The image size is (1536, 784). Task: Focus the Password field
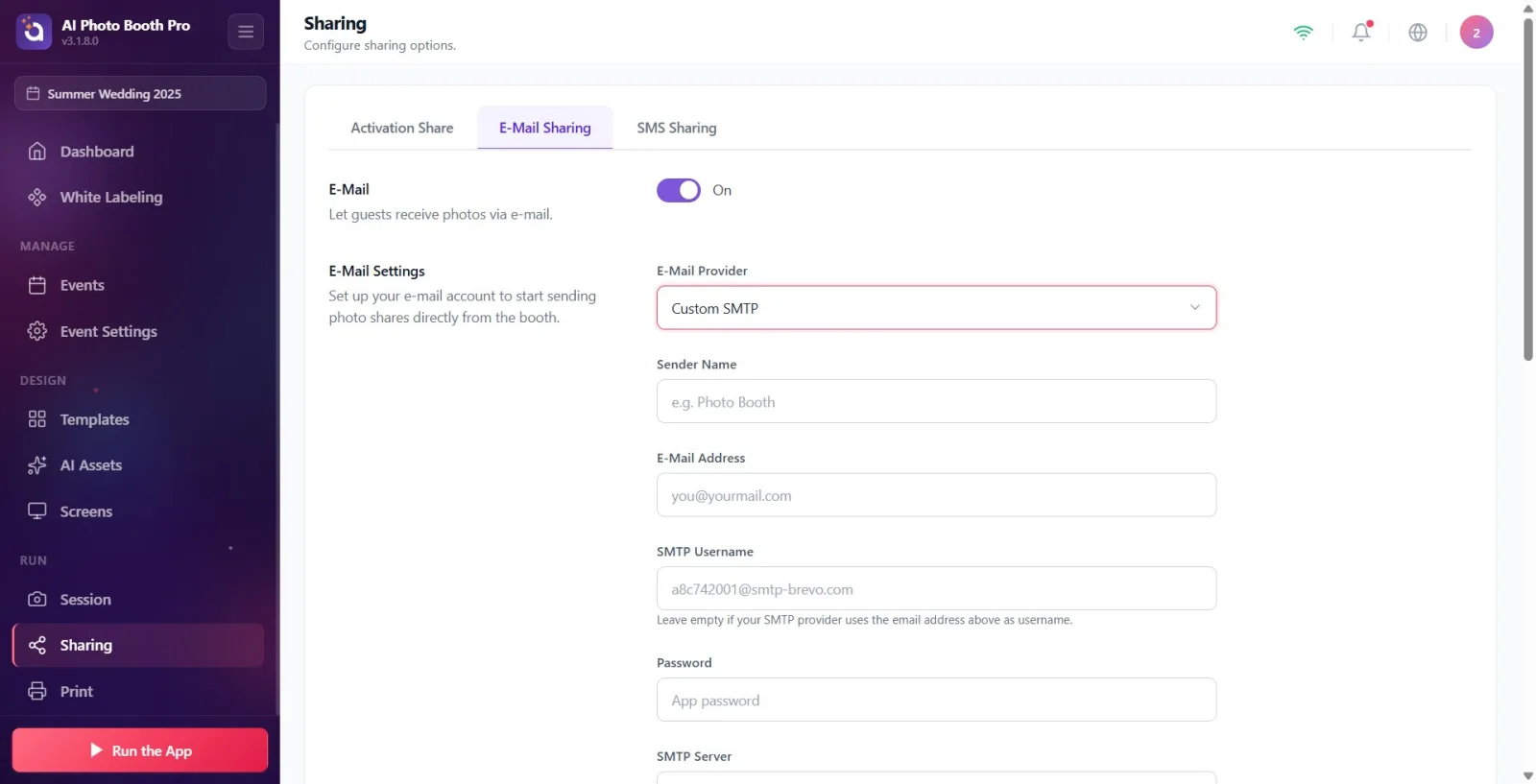[x=936, y=700]
